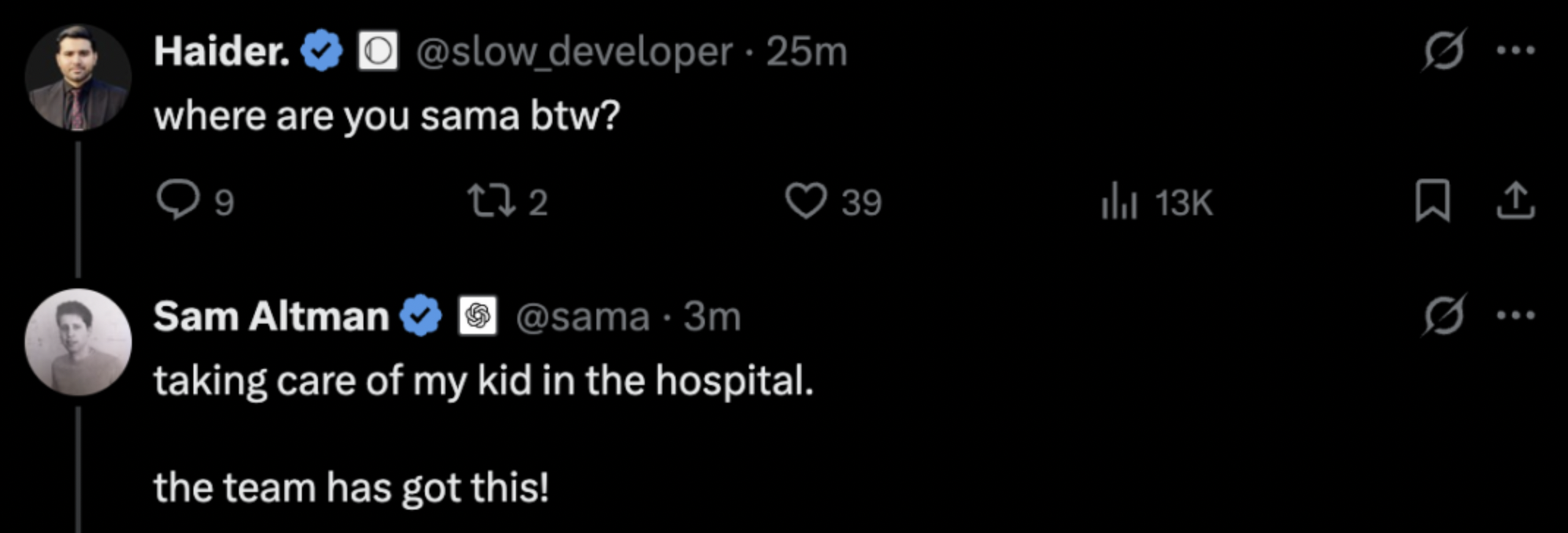This screenshot has height=533, width=1568.
Task: Open view analytics showing 13K
Action: pos(1119,203)
